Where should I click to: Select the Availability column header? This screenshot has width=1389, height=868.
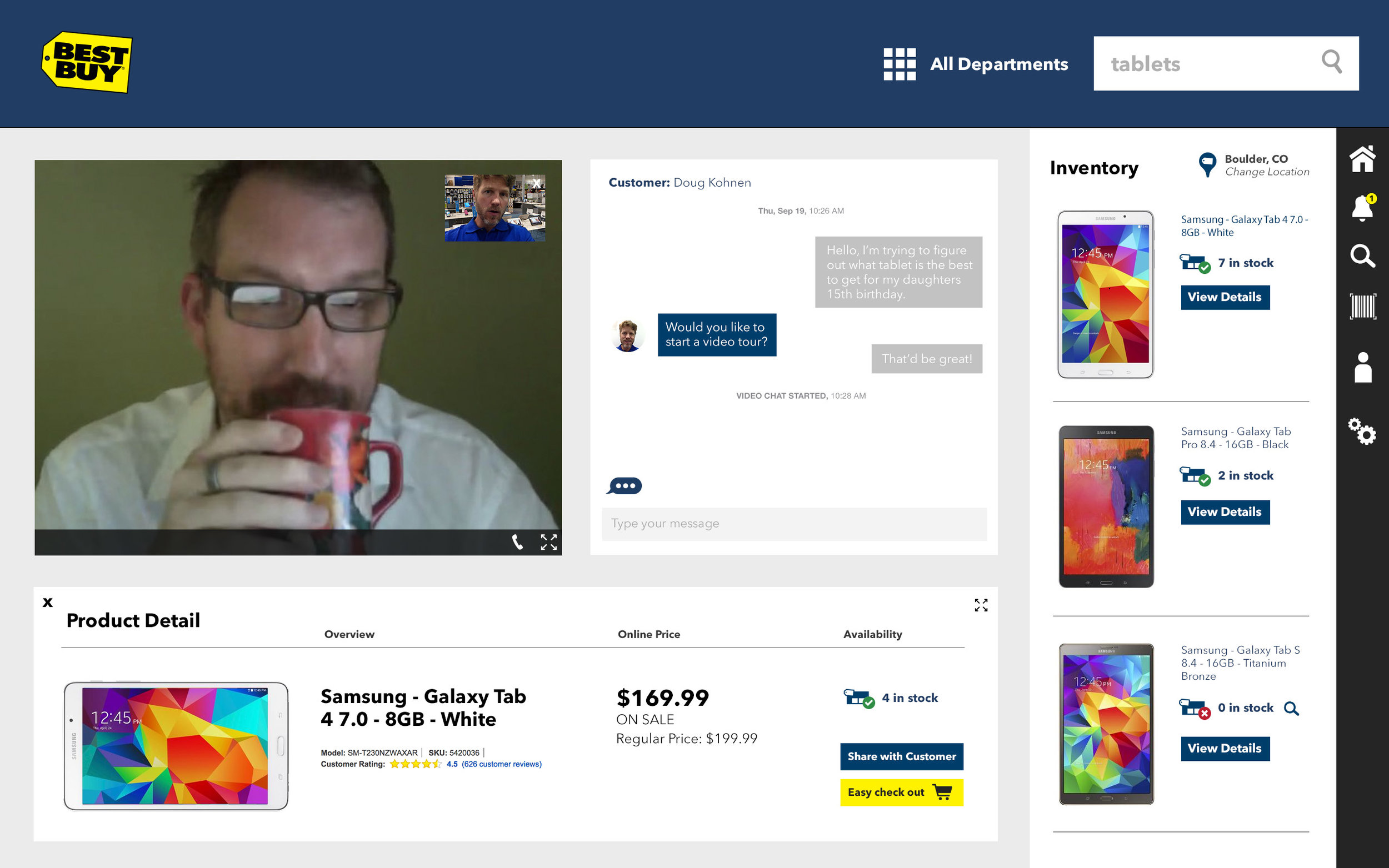872,634
